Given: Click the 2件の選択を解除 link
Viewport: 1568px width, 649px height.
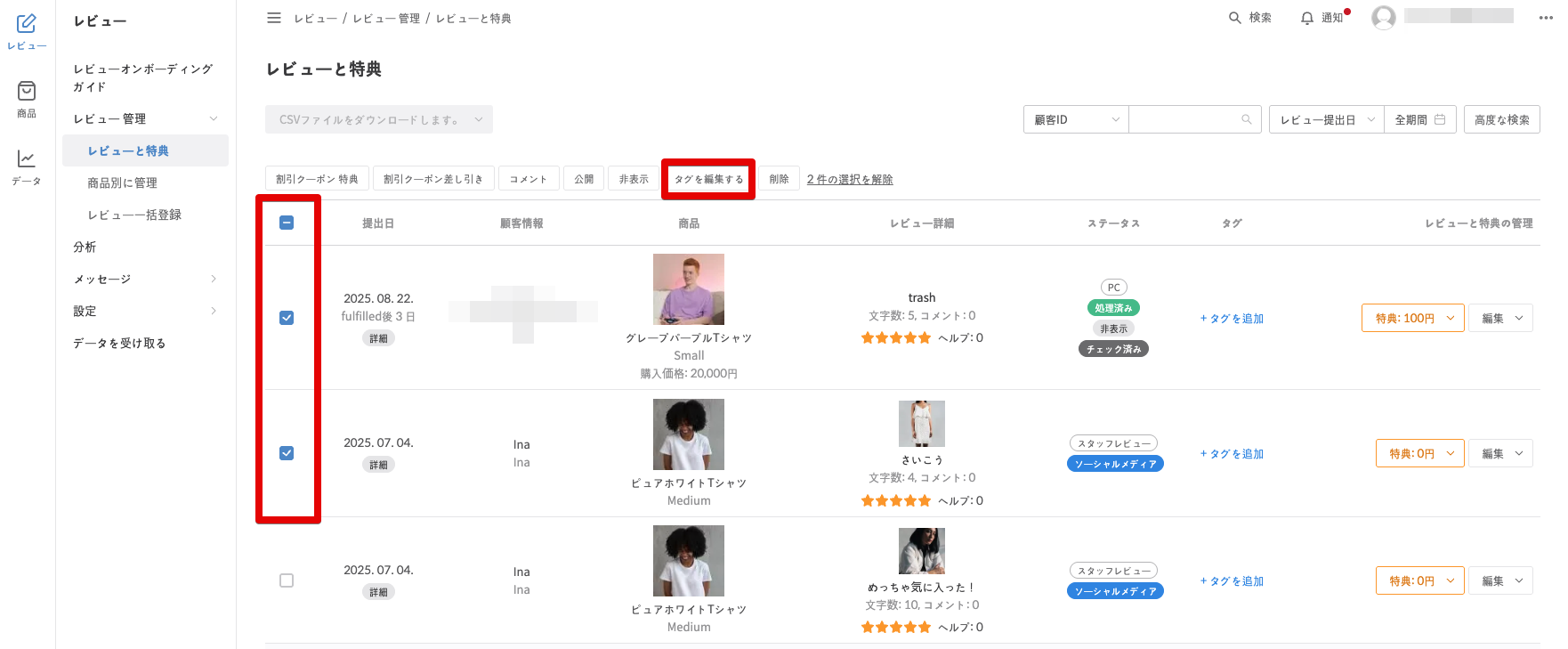Looking at the screenshot, I should click(x=849, y=179).
